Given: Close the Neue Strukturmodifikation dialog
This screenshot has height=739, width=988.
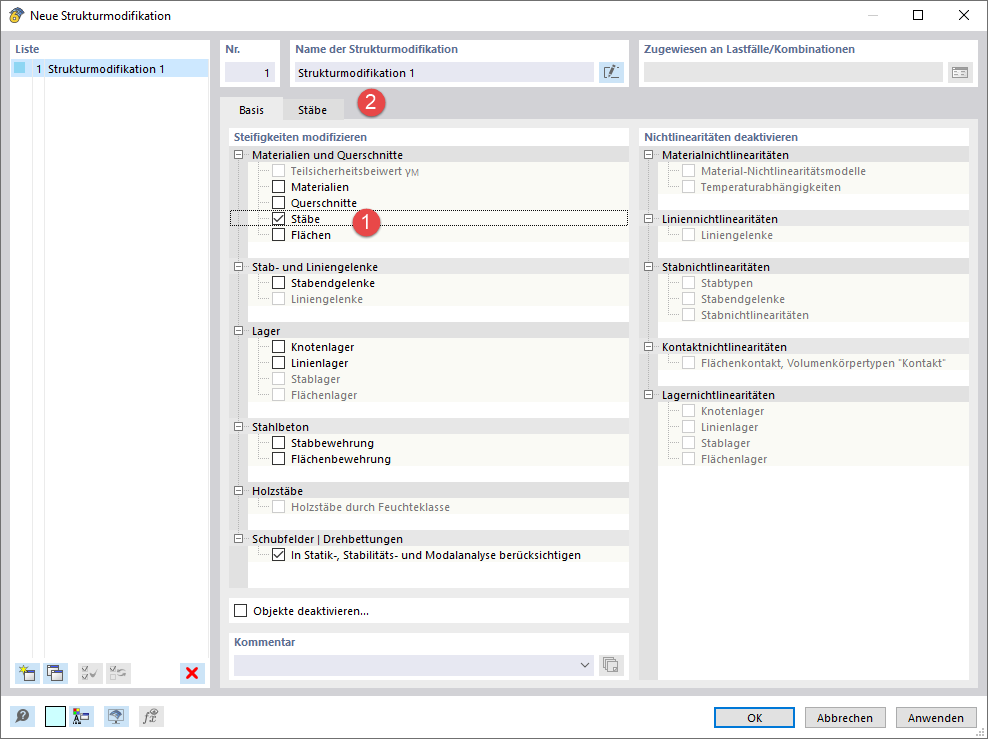Looking at the screenshot, I should 964,15.
